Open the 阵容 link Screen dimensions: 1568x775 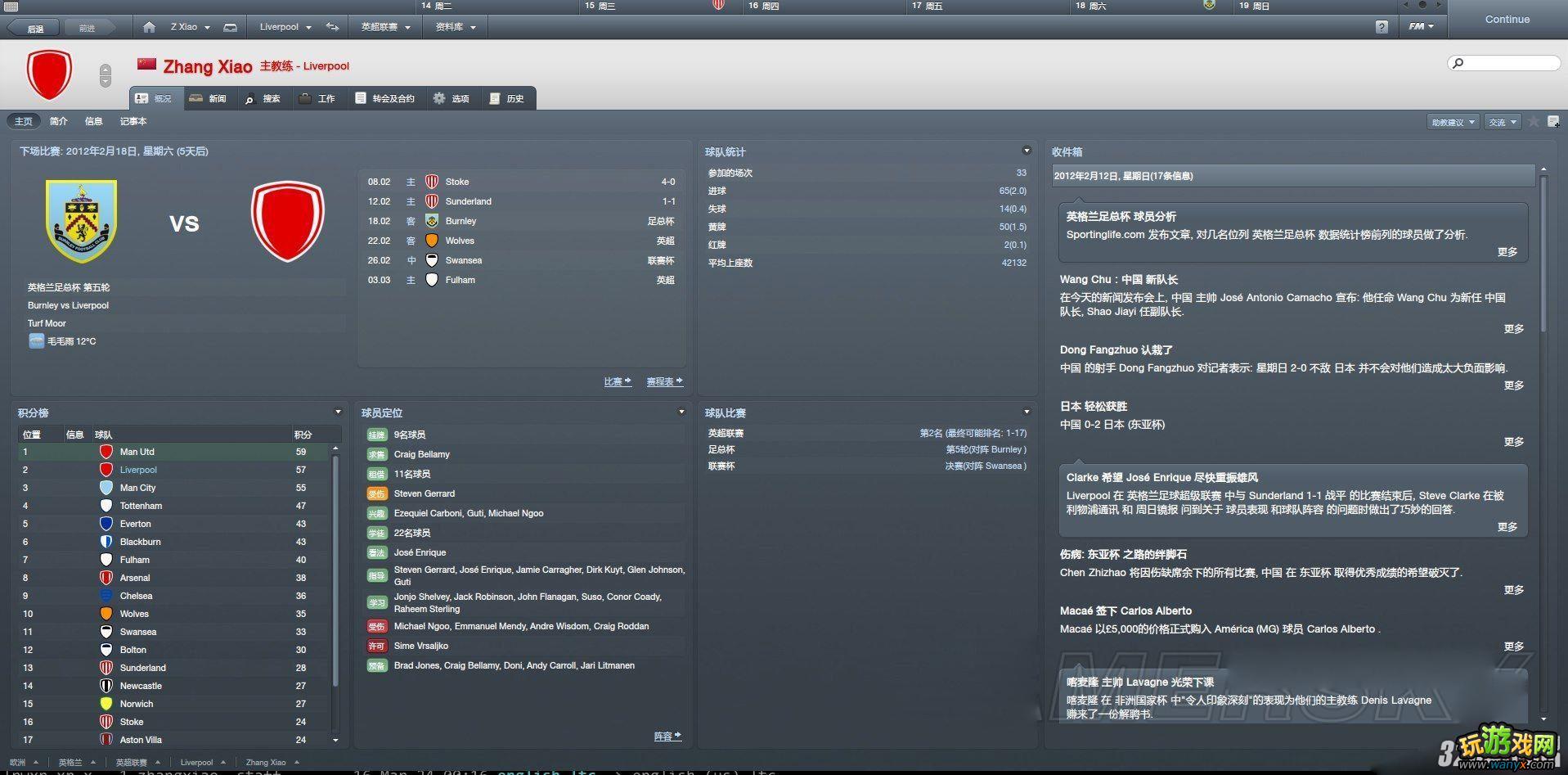pos(667,736)
